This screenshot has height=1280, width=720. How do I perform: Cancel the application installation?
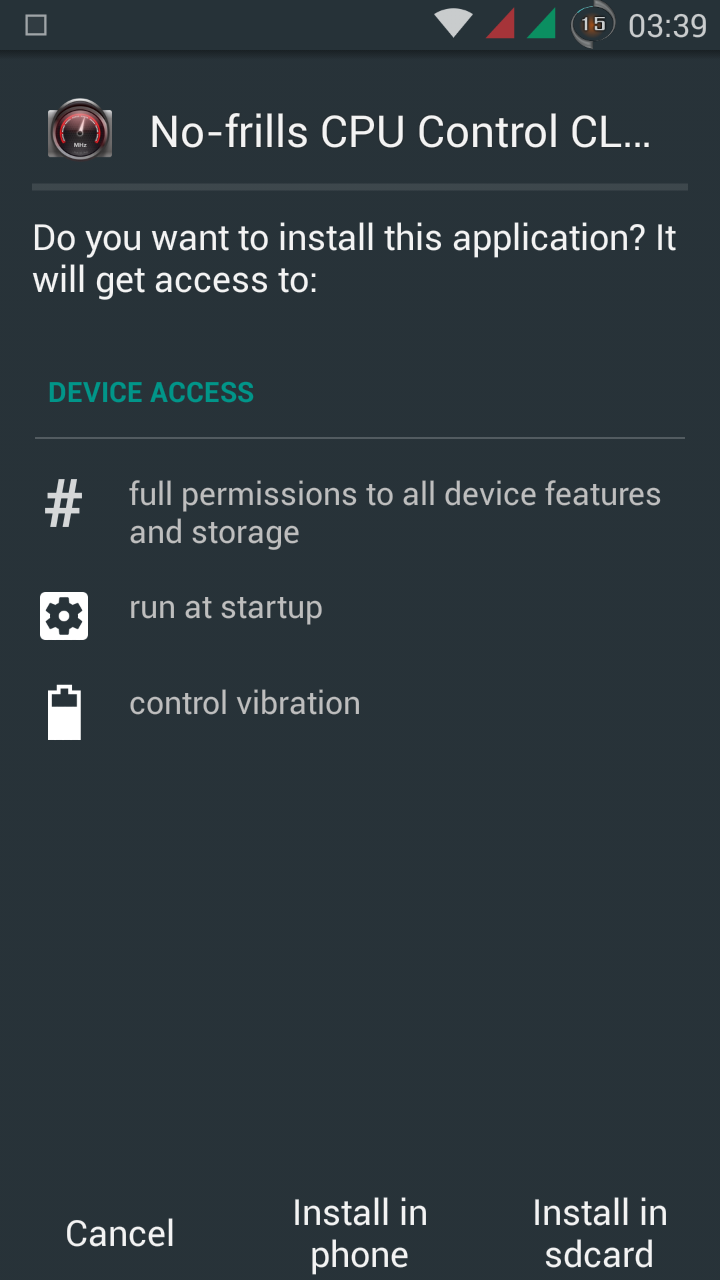pyautogui.click(x=120, y=1233)
